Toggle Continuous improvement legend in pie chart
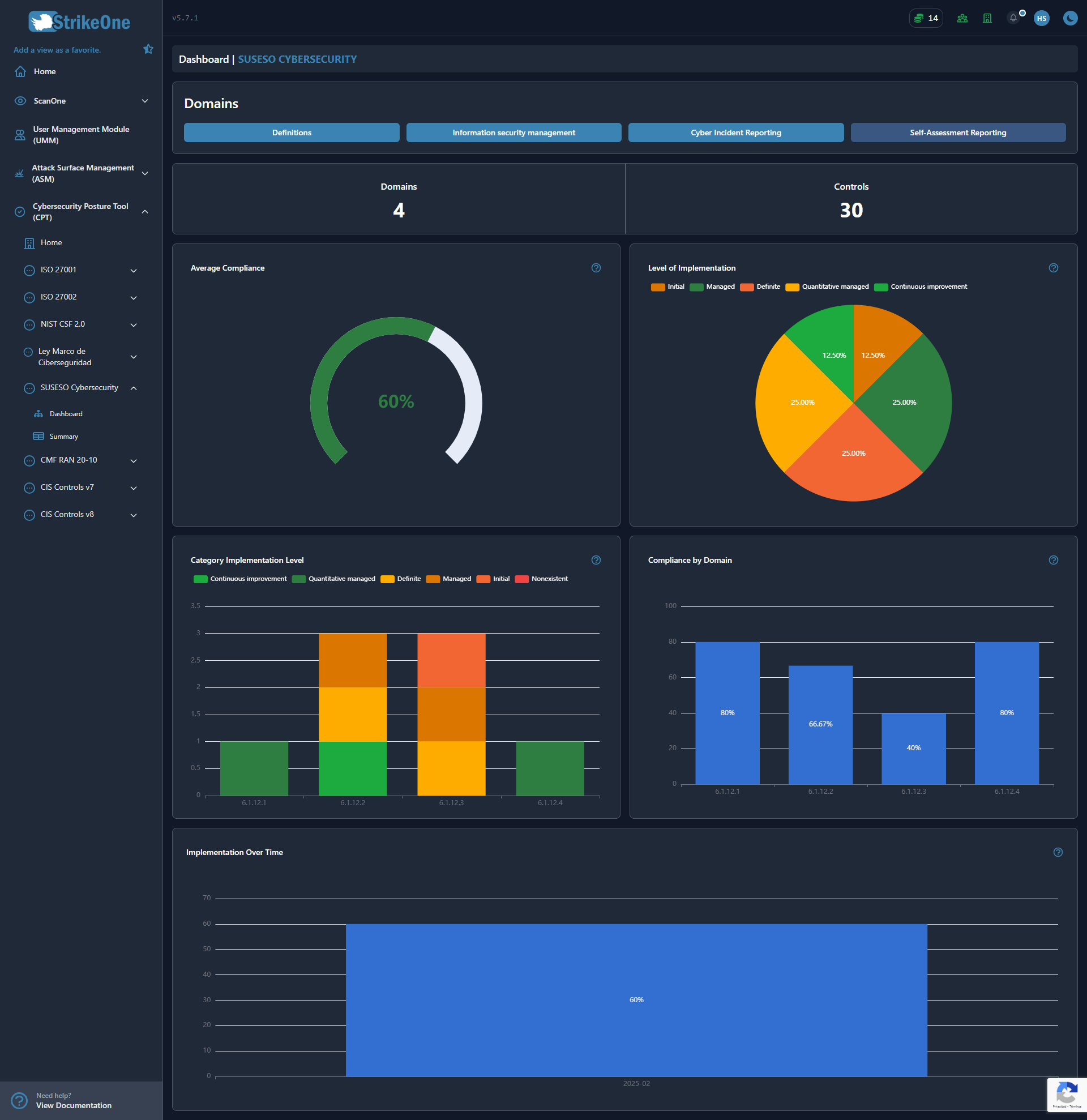 tap(920, 287)
